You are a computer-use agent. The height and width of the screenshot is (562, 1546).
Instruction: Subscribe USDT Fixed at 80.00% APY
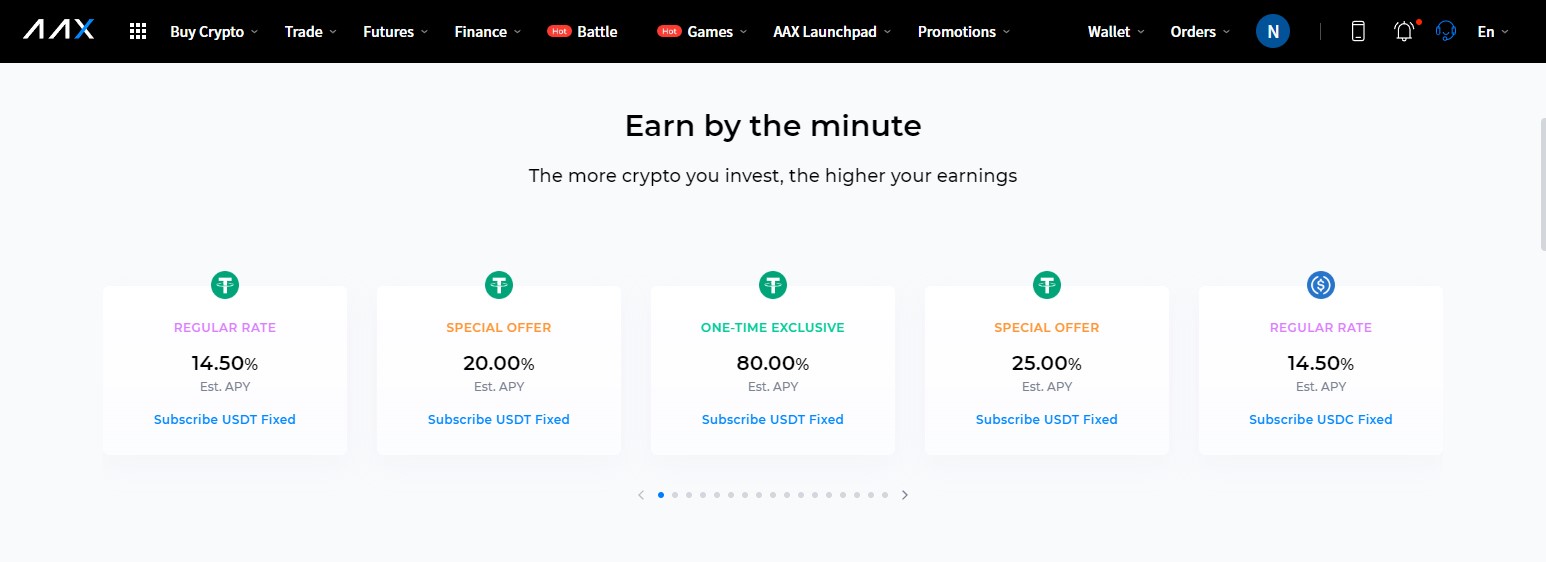773,419
